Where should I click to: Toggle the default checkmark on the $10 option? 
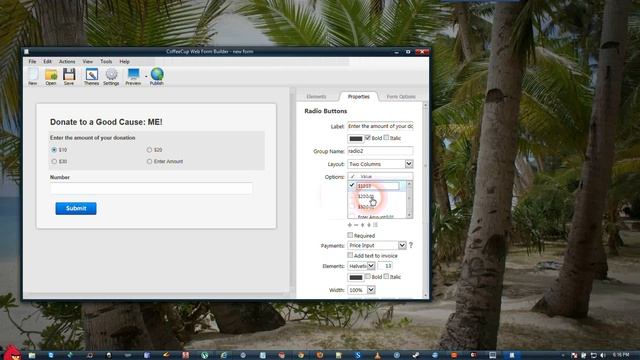[352, 185]
